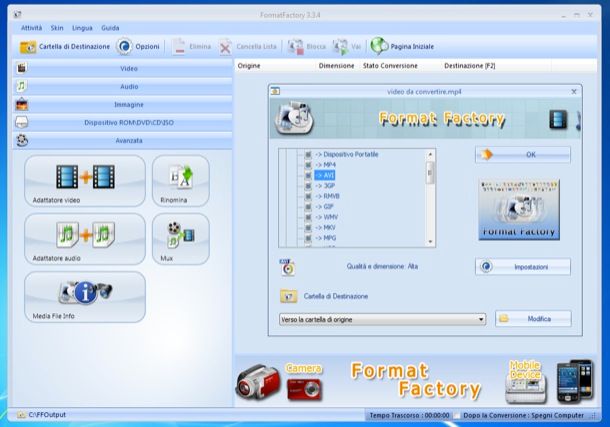Screen dimensions: 610x427
Task: Click the Elimina toolbar button
Action: pos(191,47)
